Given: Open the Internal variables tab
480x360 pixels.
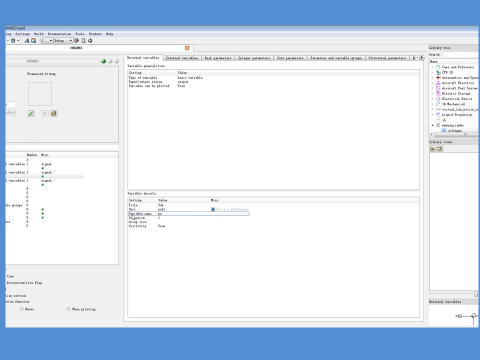Looking at the screenshot, I should click(182, 58).
